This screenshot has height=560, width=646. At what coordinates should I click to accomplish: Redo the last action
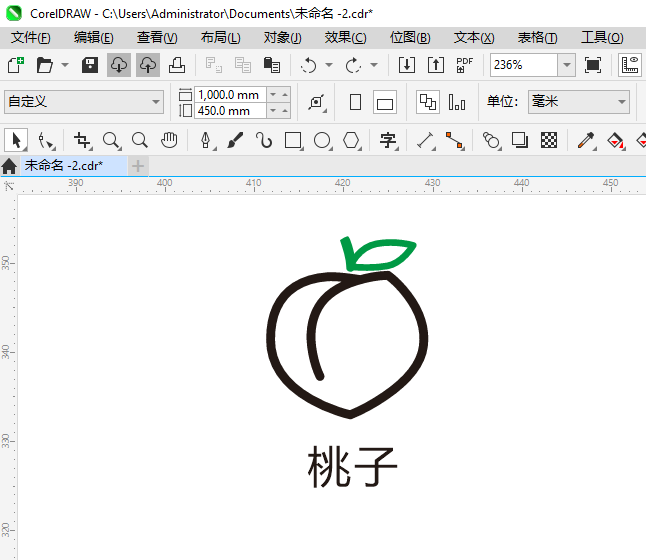coord(353,65)
